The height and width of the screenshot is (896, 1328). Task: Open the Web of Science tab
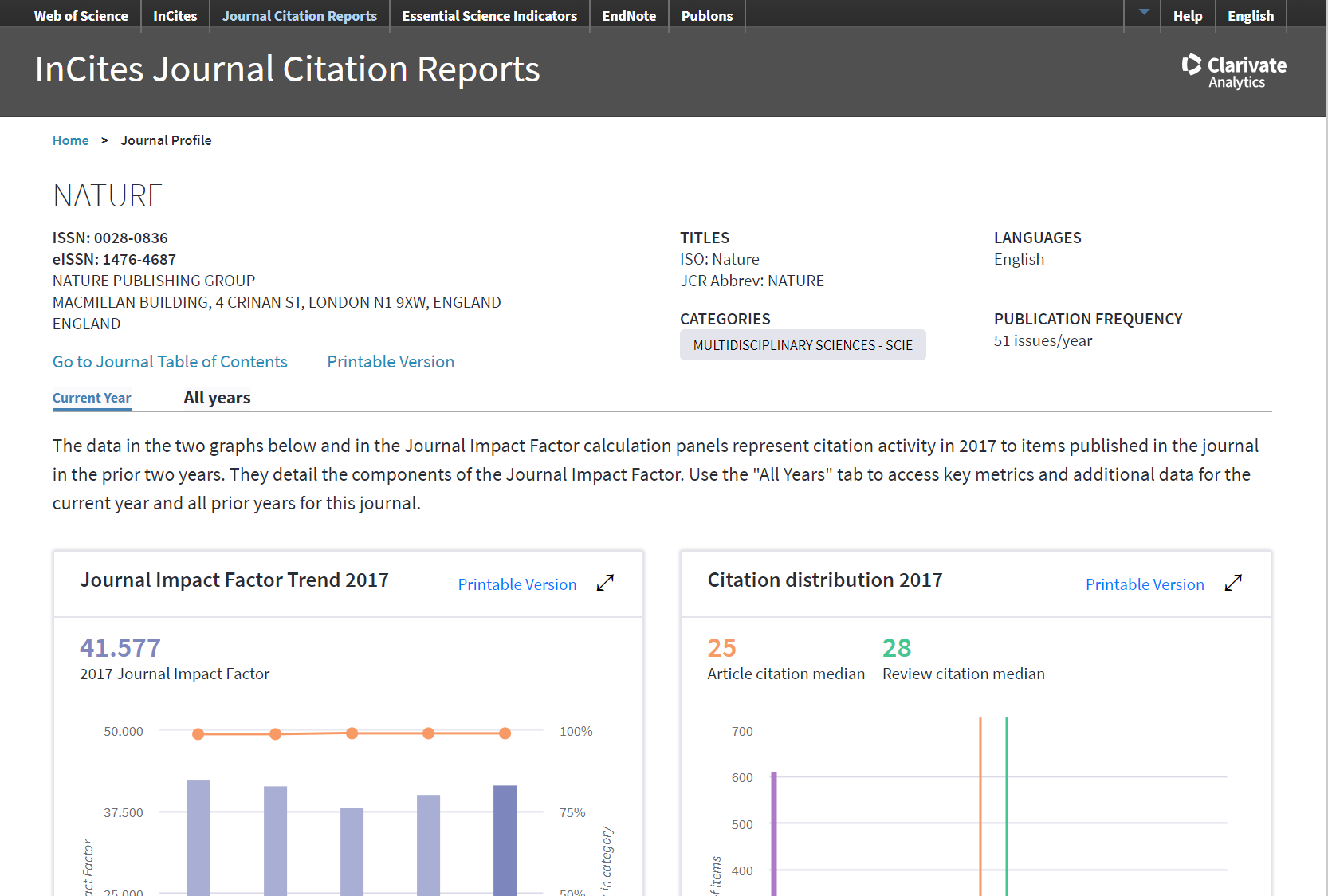(81, 16)
